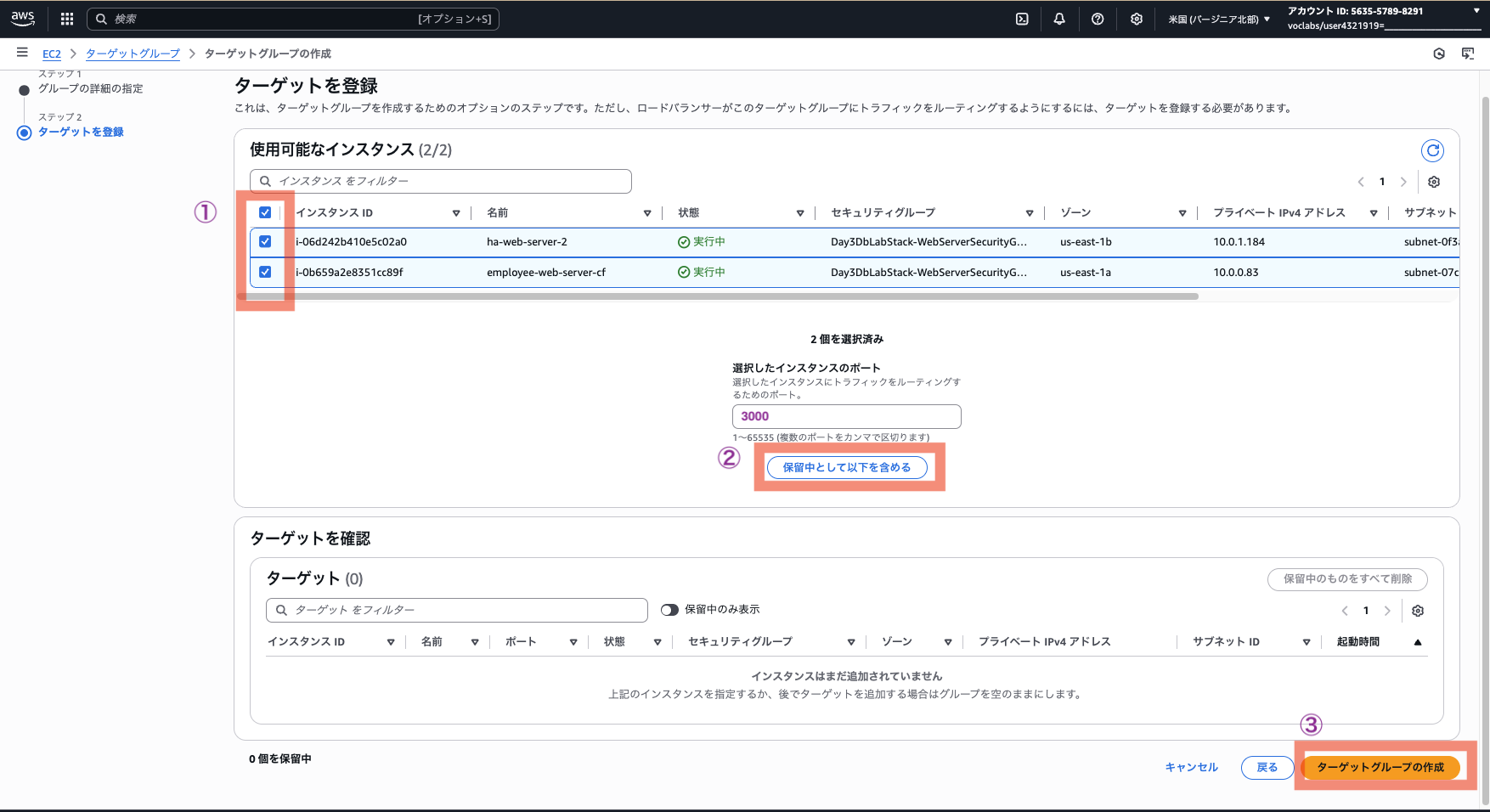This screenshot has width=1490, height=812.
Task: Focus the AWS search bar
Action: 293,19
